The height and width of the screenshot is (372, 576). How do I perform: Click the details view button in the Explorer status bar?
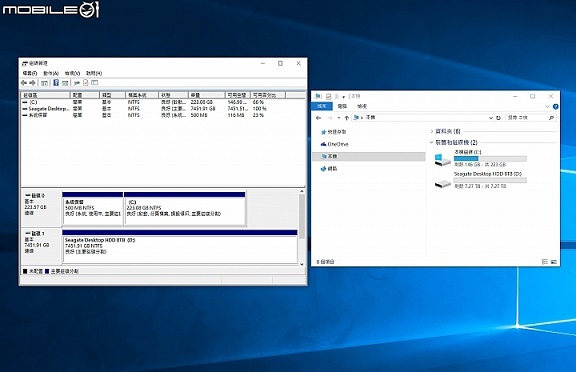pos(545,262)
